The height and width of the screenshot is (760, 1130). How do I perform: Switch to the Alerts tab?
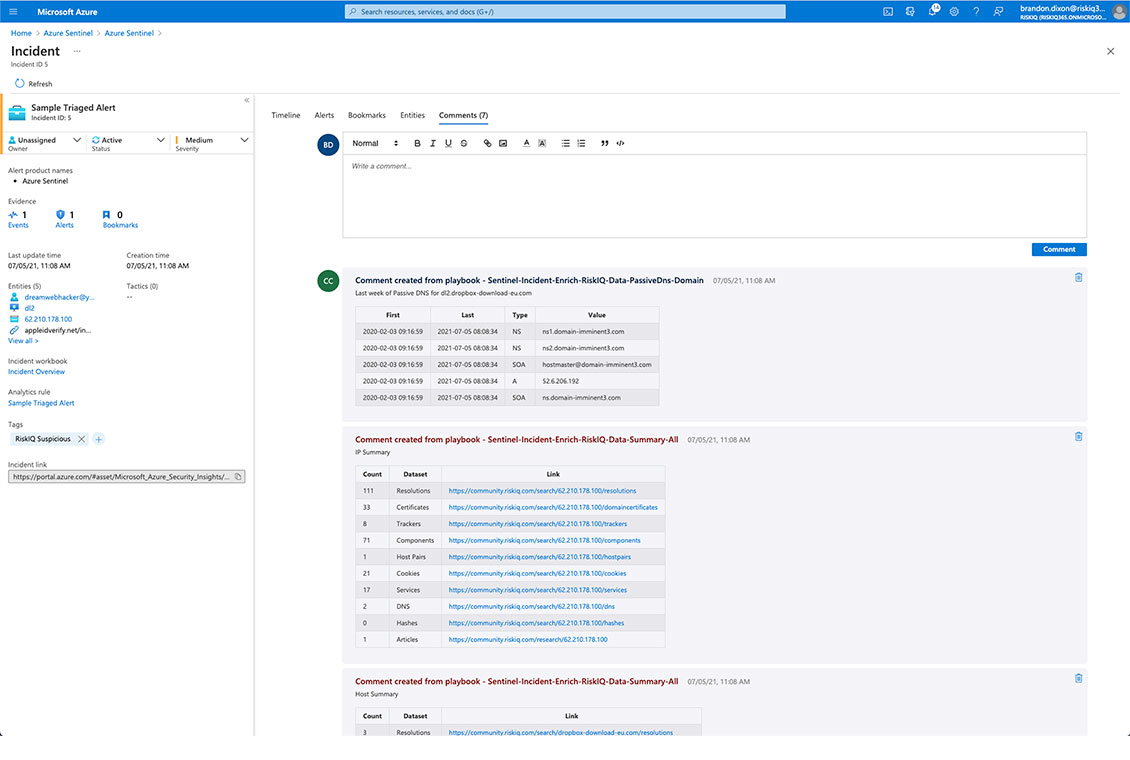click(x=324, y=115)
